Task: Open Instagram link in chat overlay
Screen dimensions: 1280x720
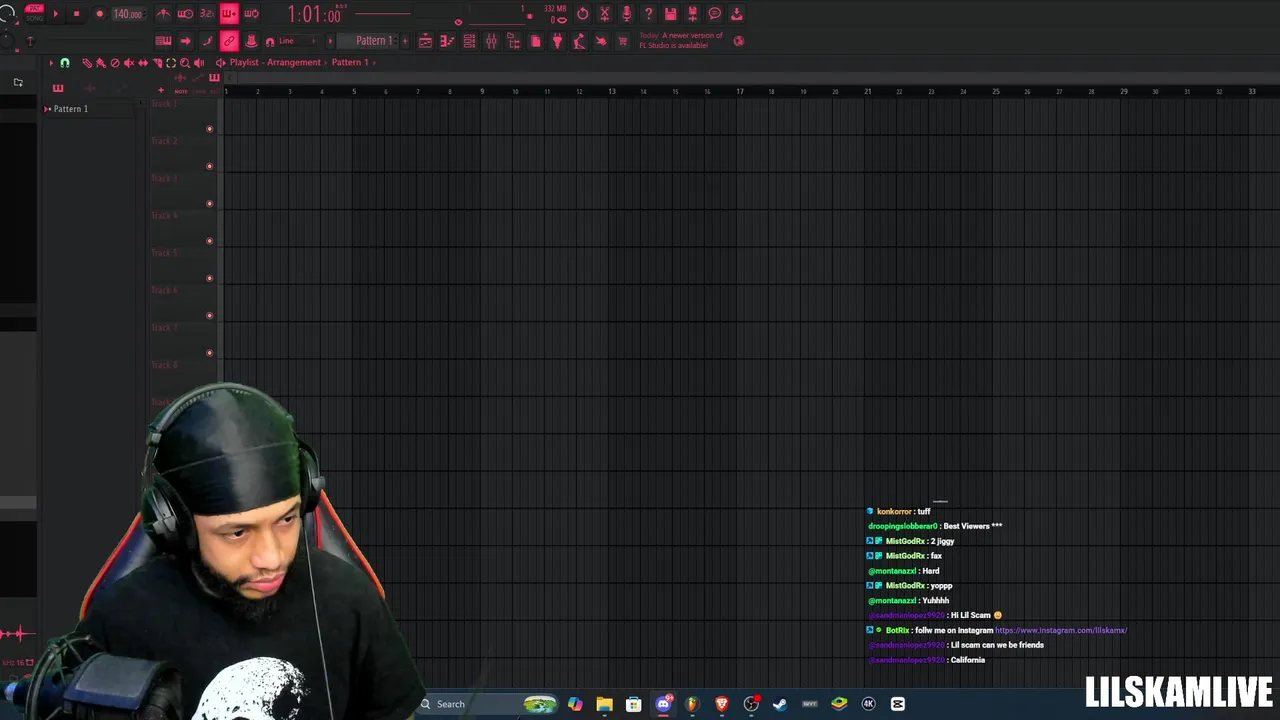Action: coord(1061,630)
